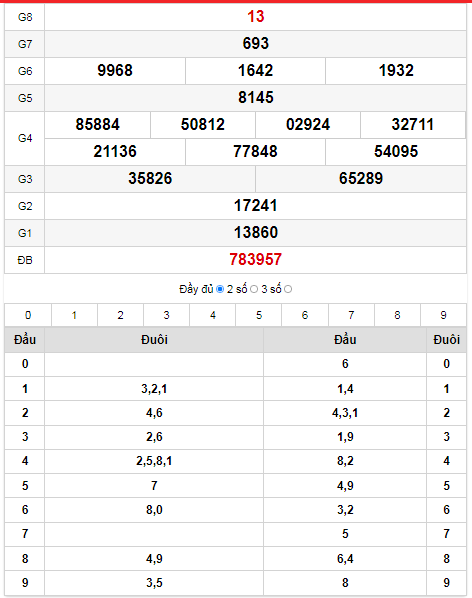Click digit filter tab 3
The height and width of the screenshot is (598, 472).
point(167,315)
